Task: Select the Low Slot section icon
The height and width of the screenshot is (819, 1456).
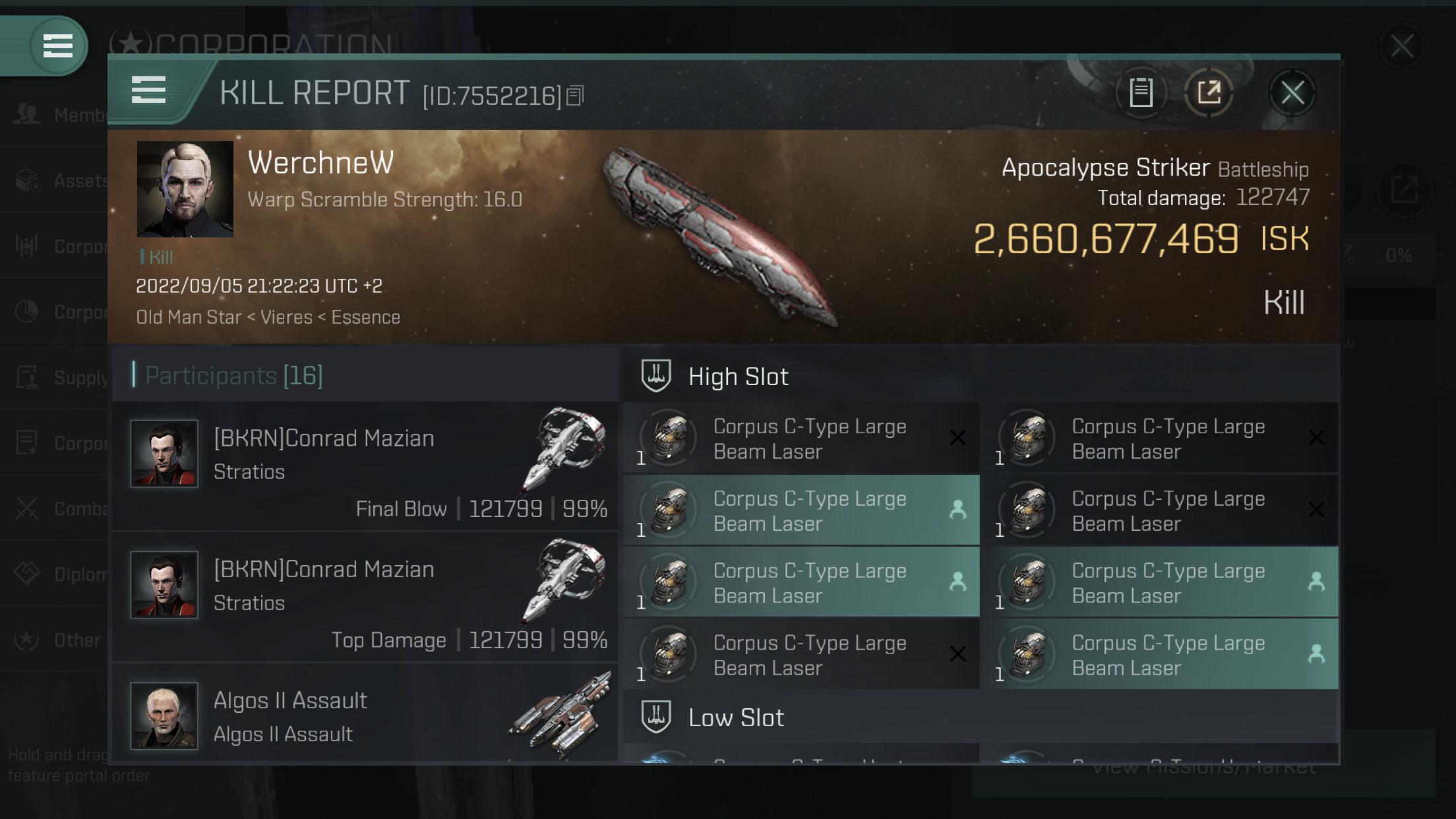Action: point(656,717)
